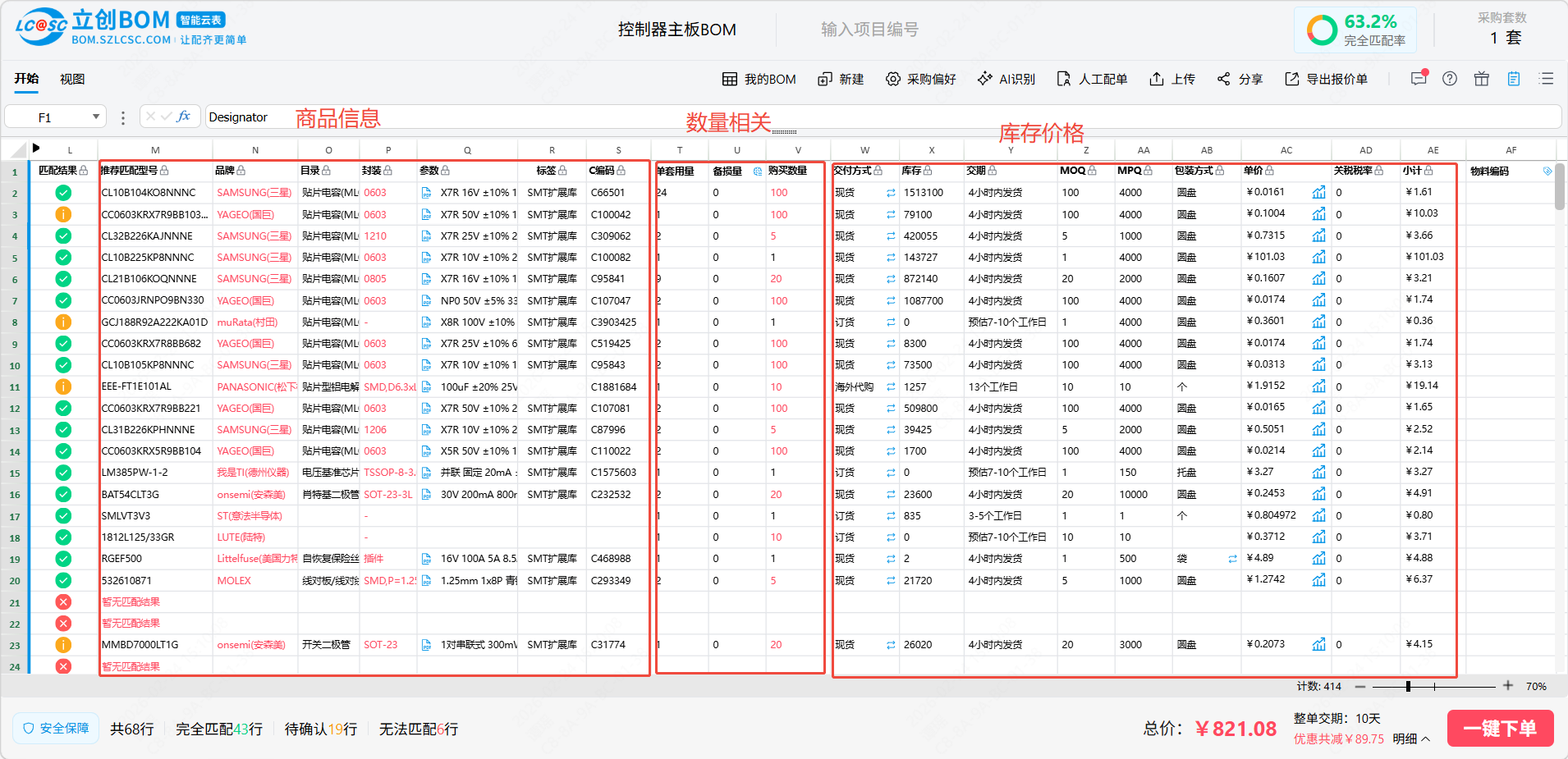Click the help question mark icon
This screenshot has height=759, width=1568.
[1450, 79]
